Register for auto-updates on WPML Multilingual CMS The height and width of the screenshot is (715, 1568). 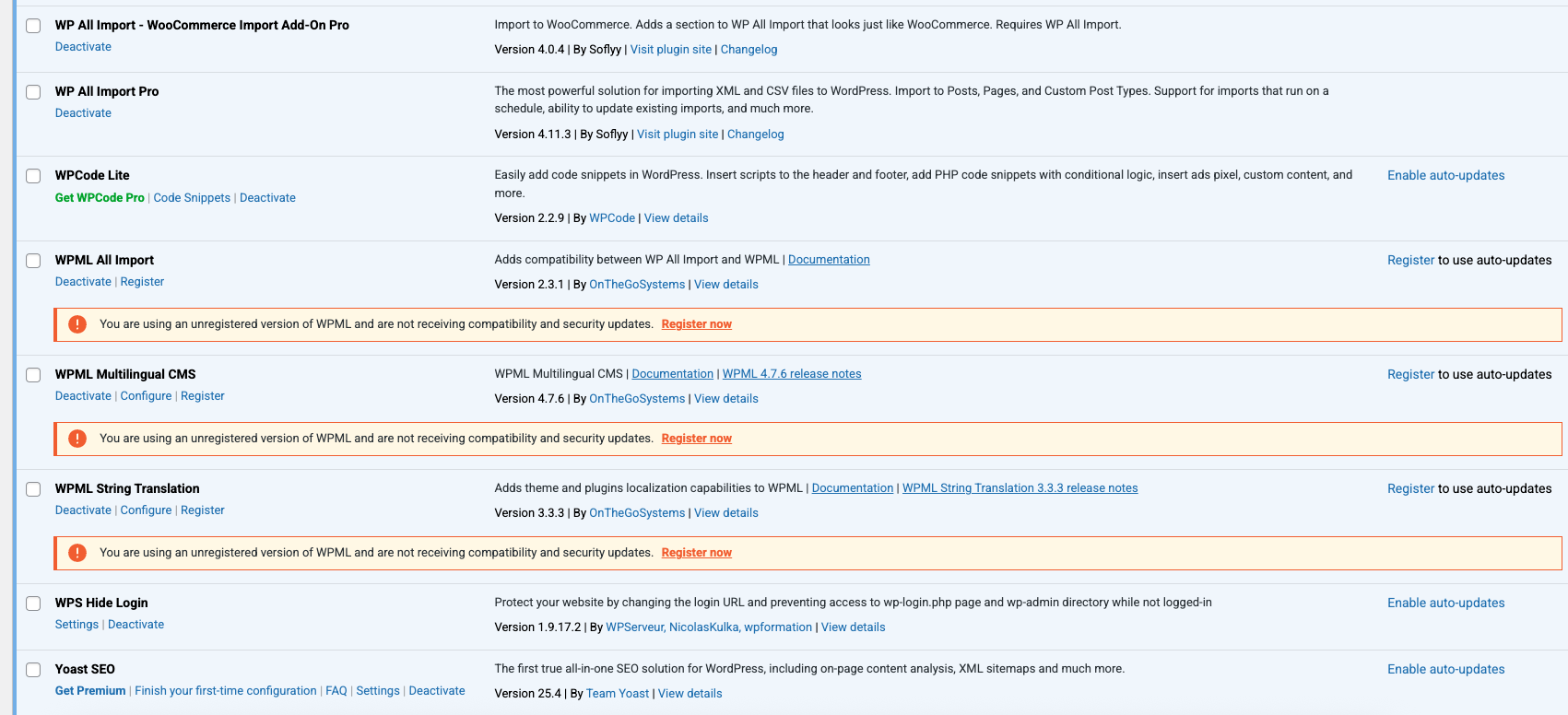point(1411,375)
